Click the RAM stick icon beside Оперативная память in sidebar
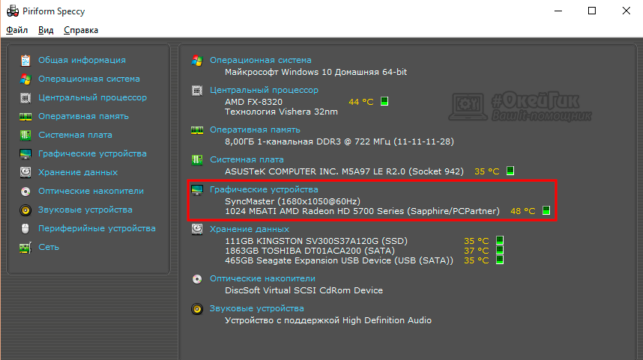The height and width of the screenshot is (360, 643). (x=25, y=116)
